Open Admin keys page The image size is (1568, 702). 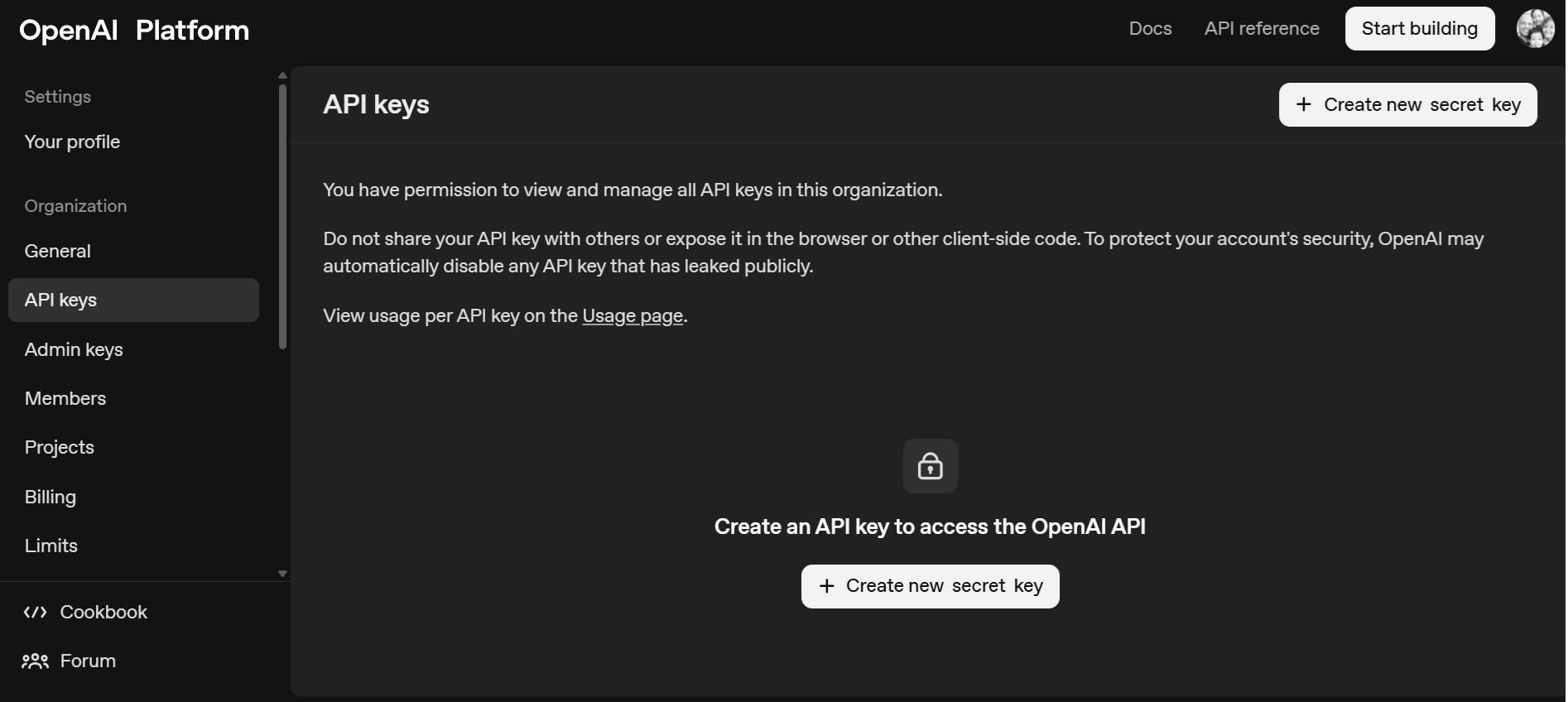pos(74,350)
